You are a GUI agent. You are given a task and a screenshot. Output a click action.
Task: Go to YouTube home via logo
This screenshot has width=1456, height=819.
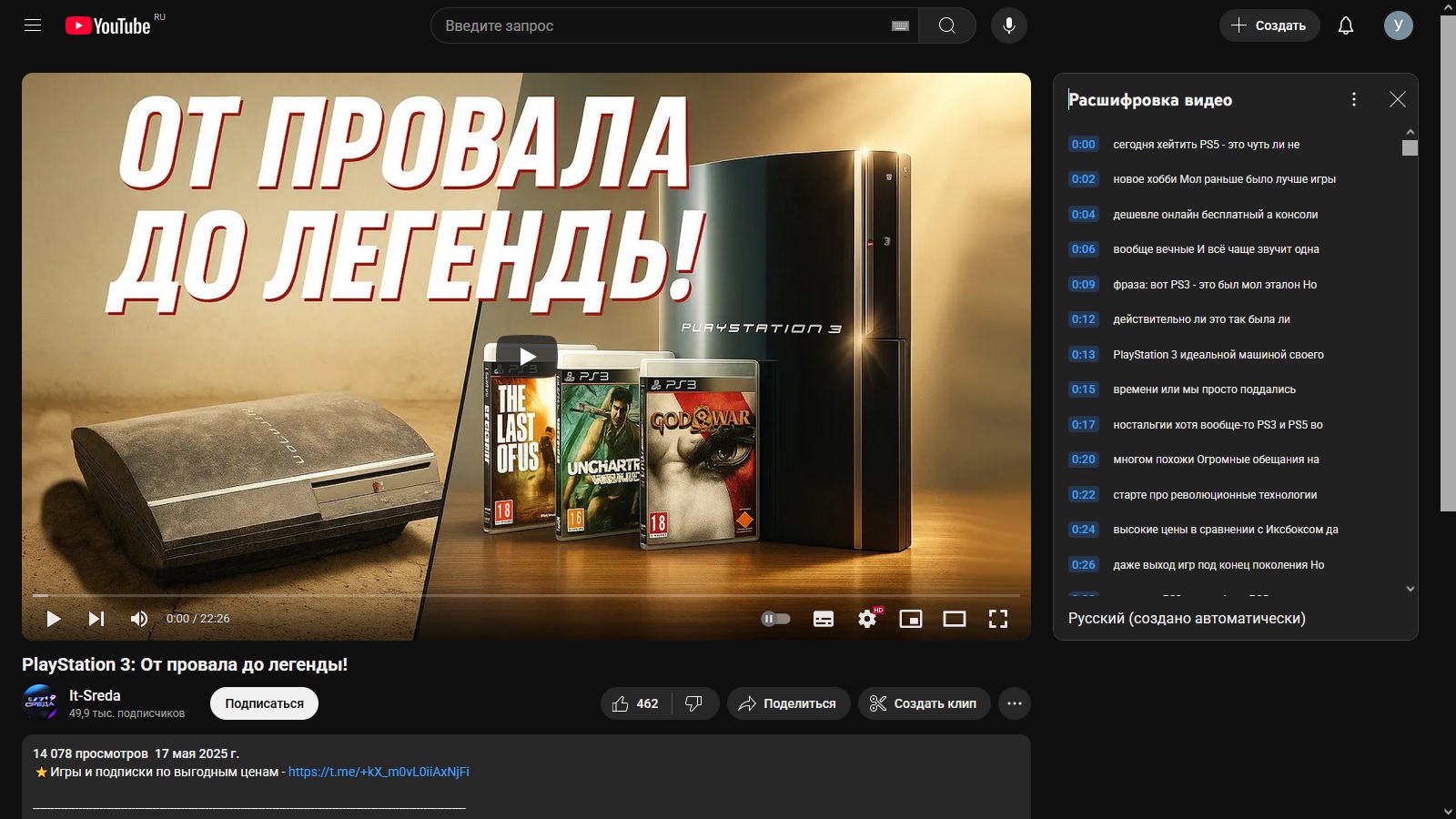click(108, 25)
